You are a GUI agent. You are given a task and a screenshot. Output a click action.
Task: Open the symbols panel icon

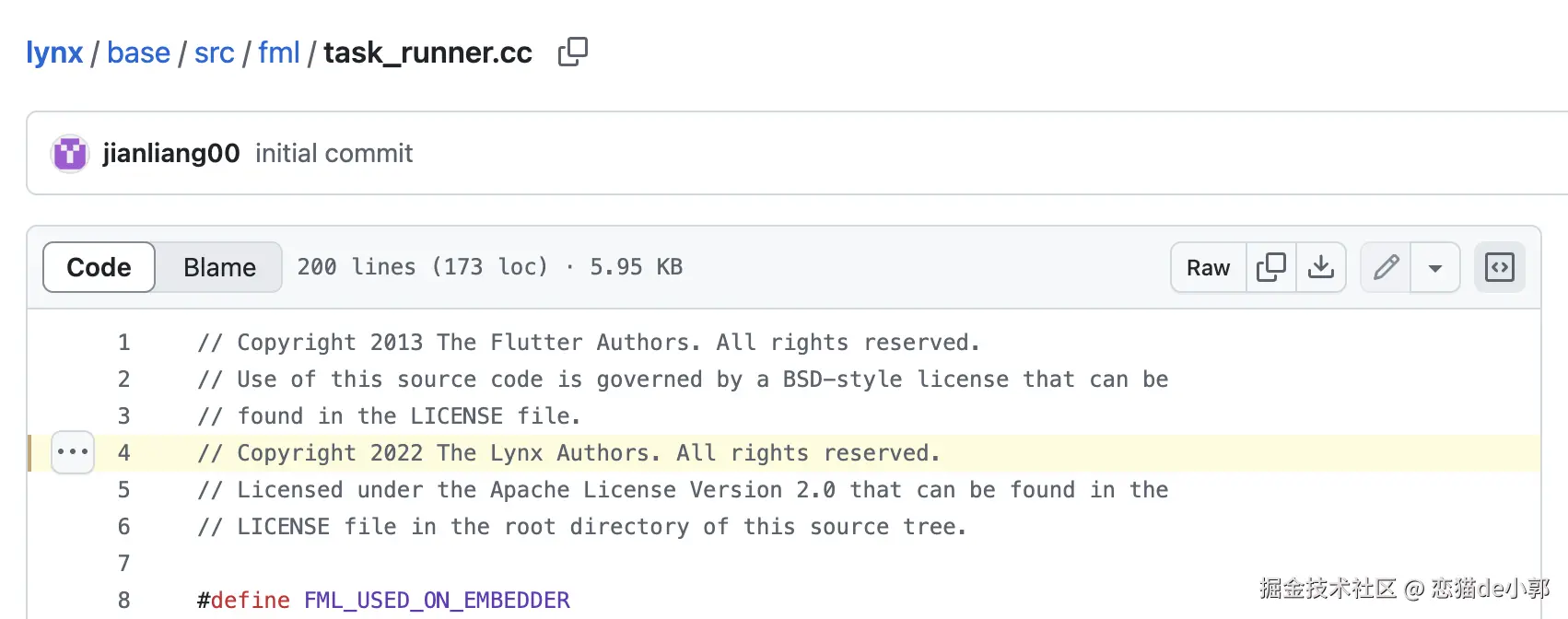(1500, 267)
